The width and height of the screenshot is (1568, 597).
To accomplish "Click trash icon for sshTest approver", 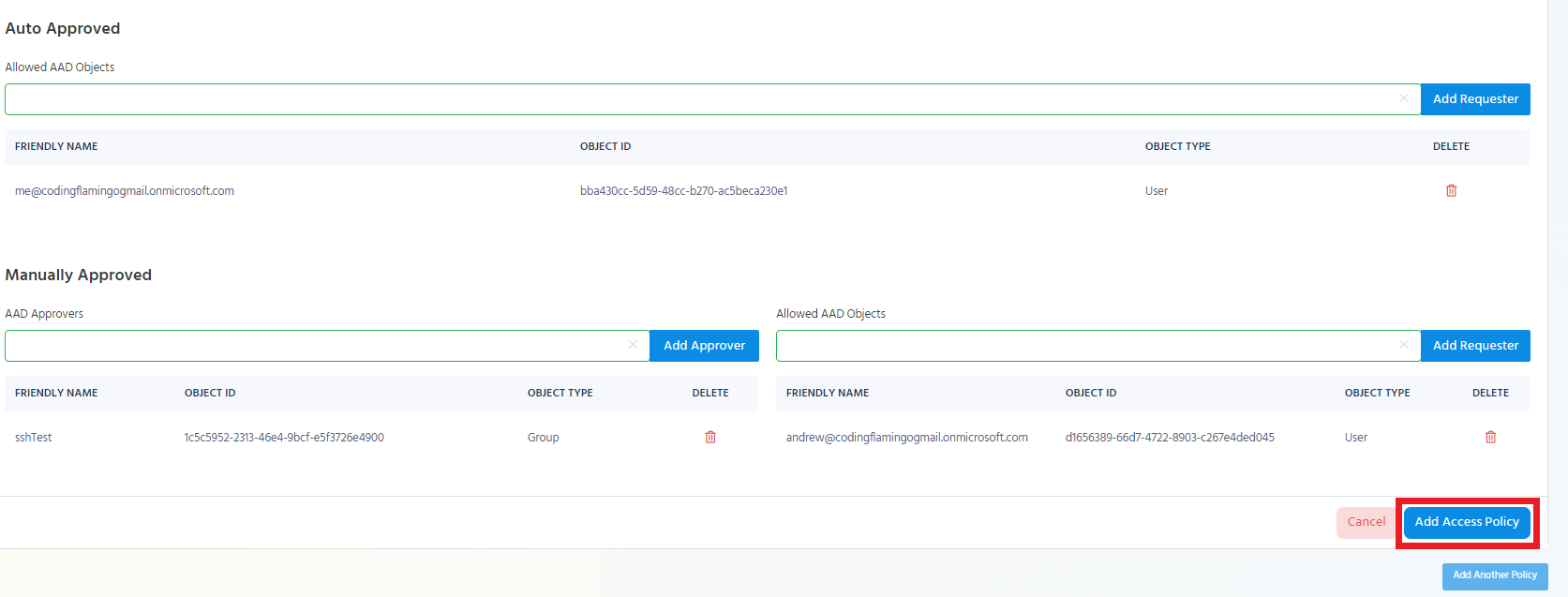I will 710,438.
